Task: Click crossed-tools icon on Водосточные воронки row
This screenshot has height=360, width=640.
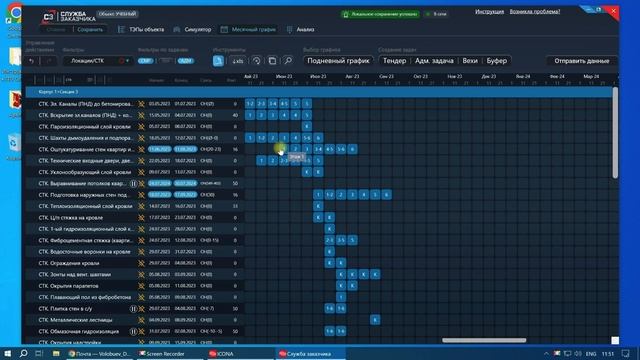Action: click(x=141, y=252)
